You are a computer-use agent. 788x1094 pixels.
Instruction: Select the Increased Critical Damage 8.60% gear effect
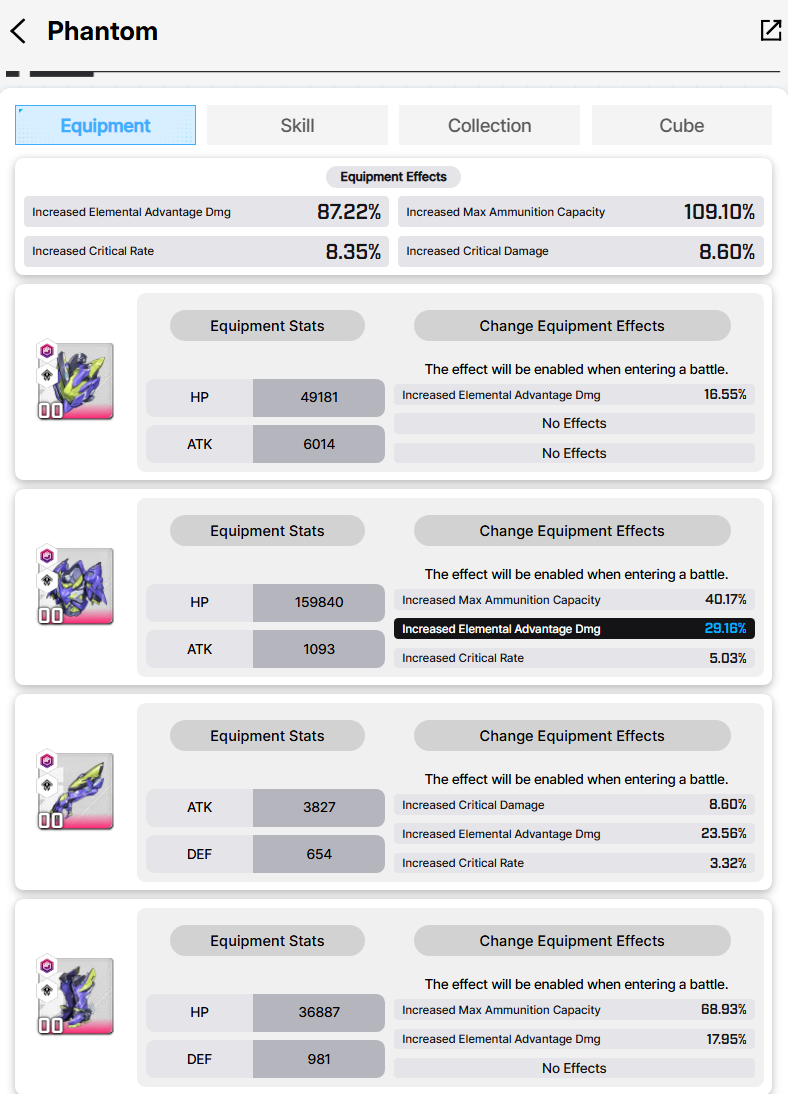tap(574, 805)
